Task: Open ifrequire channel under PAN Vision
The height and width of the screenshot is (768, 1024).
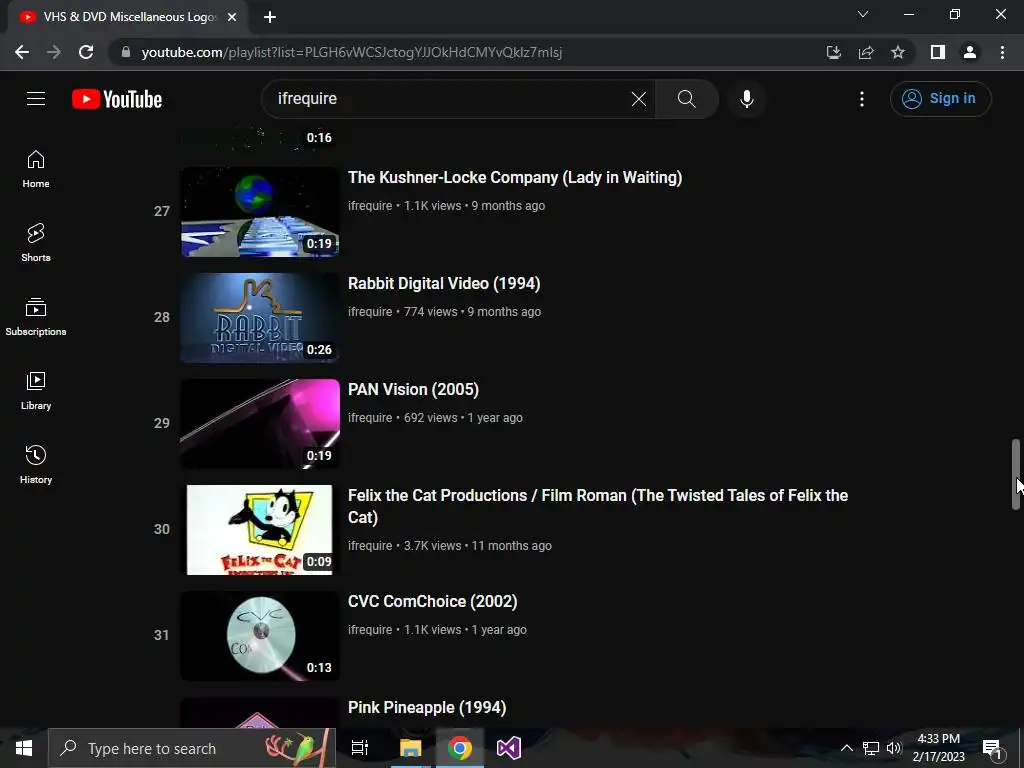Action: click(x=370, y=418)
